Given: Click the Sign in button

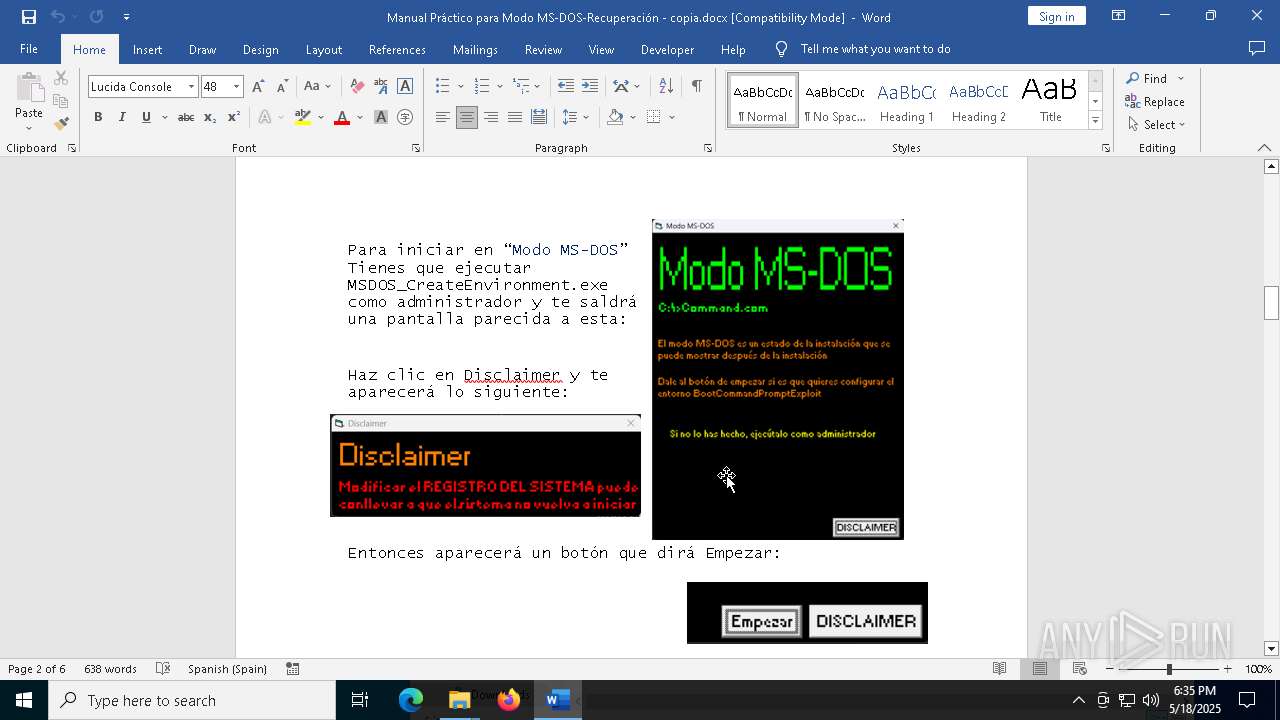Looking at the screenshot, I should click(1057, 17).
